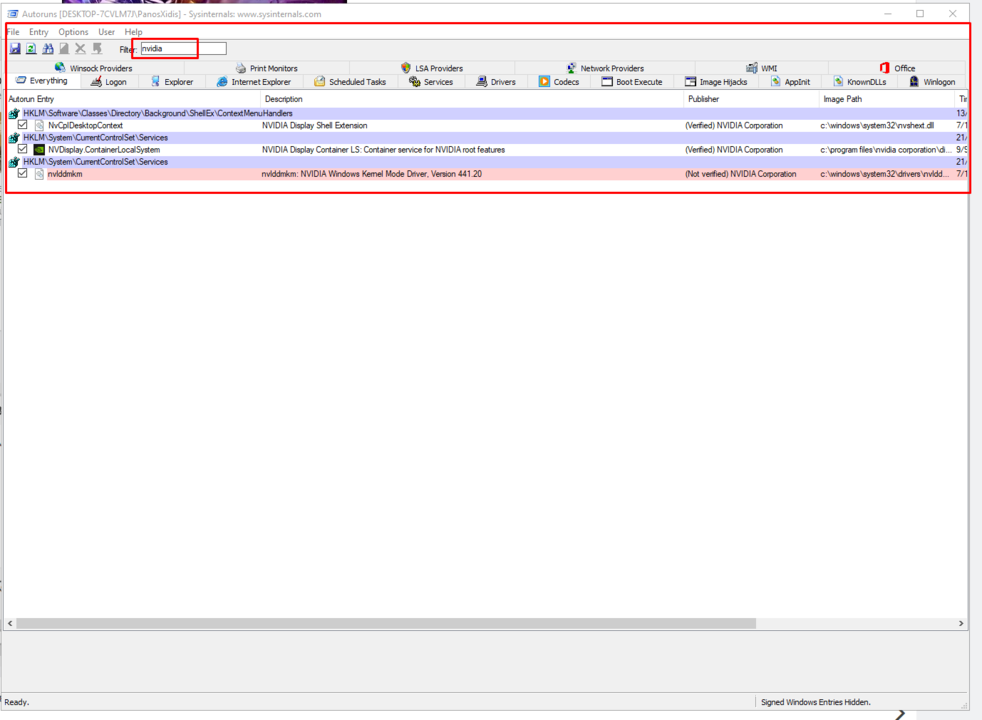Click the NVIDIA Windows Kernel Mode Driver description
982x720 pixels.
pos(372,174)
